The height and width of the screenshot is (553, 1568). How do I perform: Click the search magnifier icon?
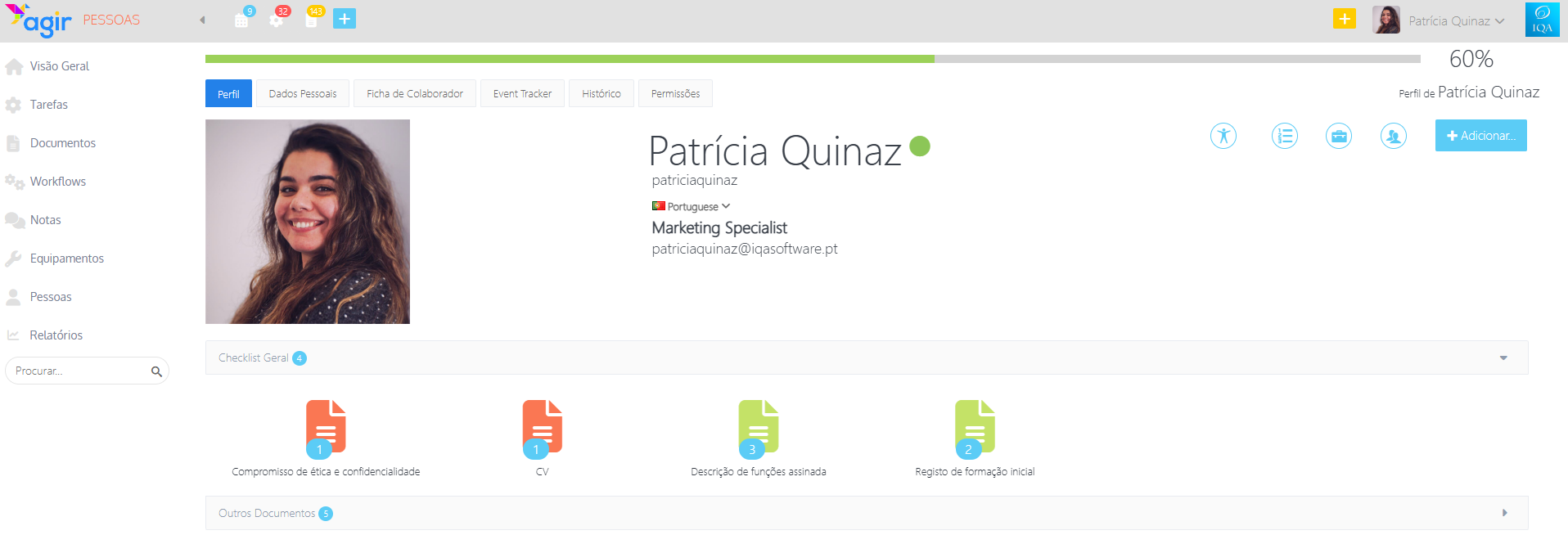(x=156, y=371)
